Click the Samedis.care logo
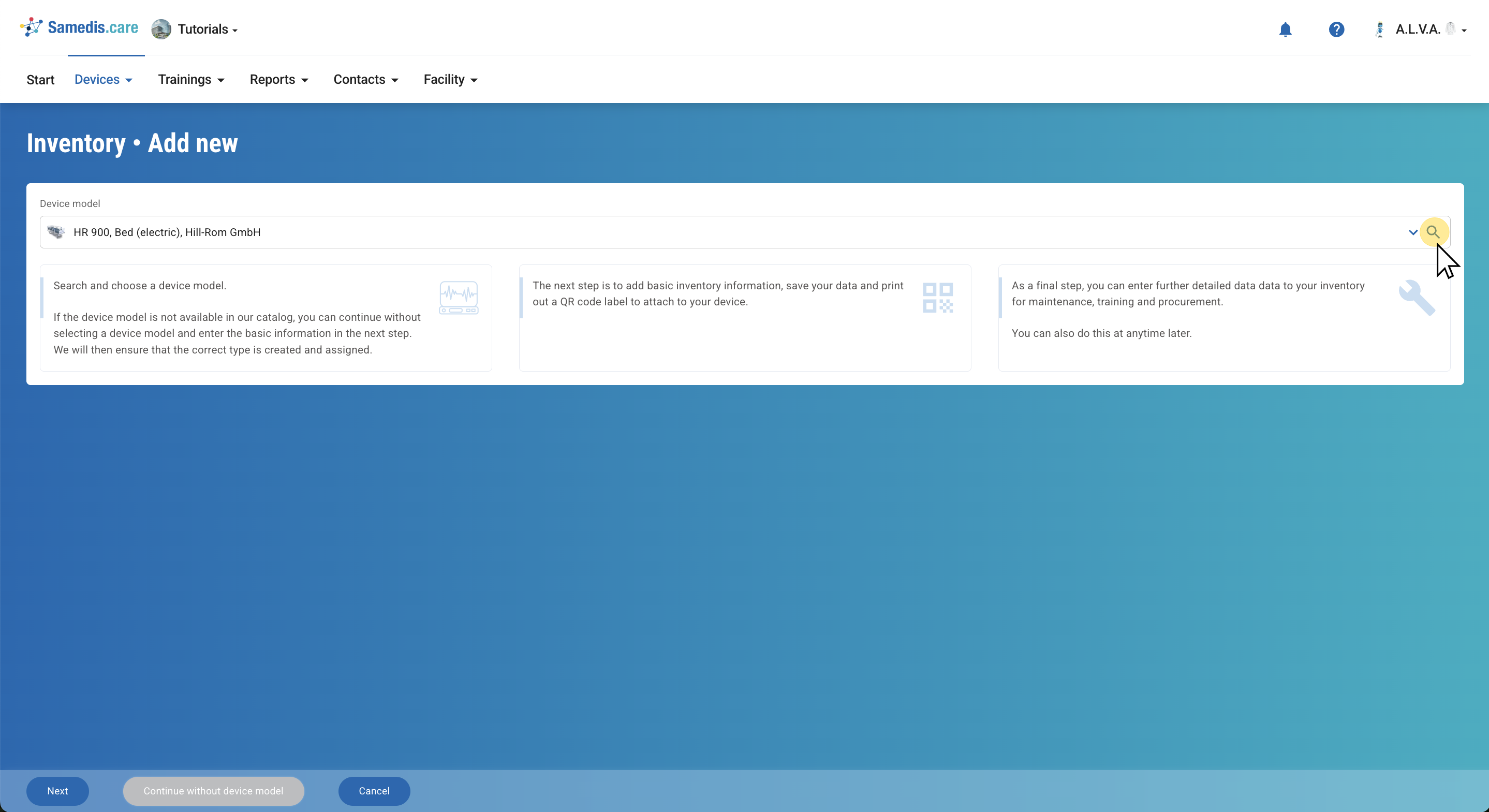Screen dimensions: 1489x812 click(x=79, y=28)
